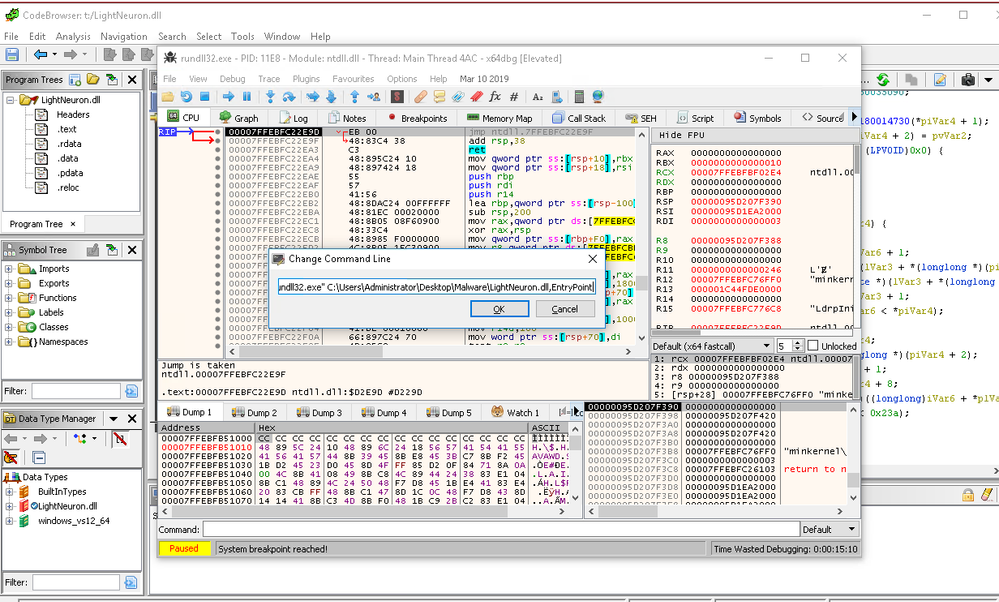Click the x64dbg step over icon
The width and height of the screenshot is (999, 602).
289,97
